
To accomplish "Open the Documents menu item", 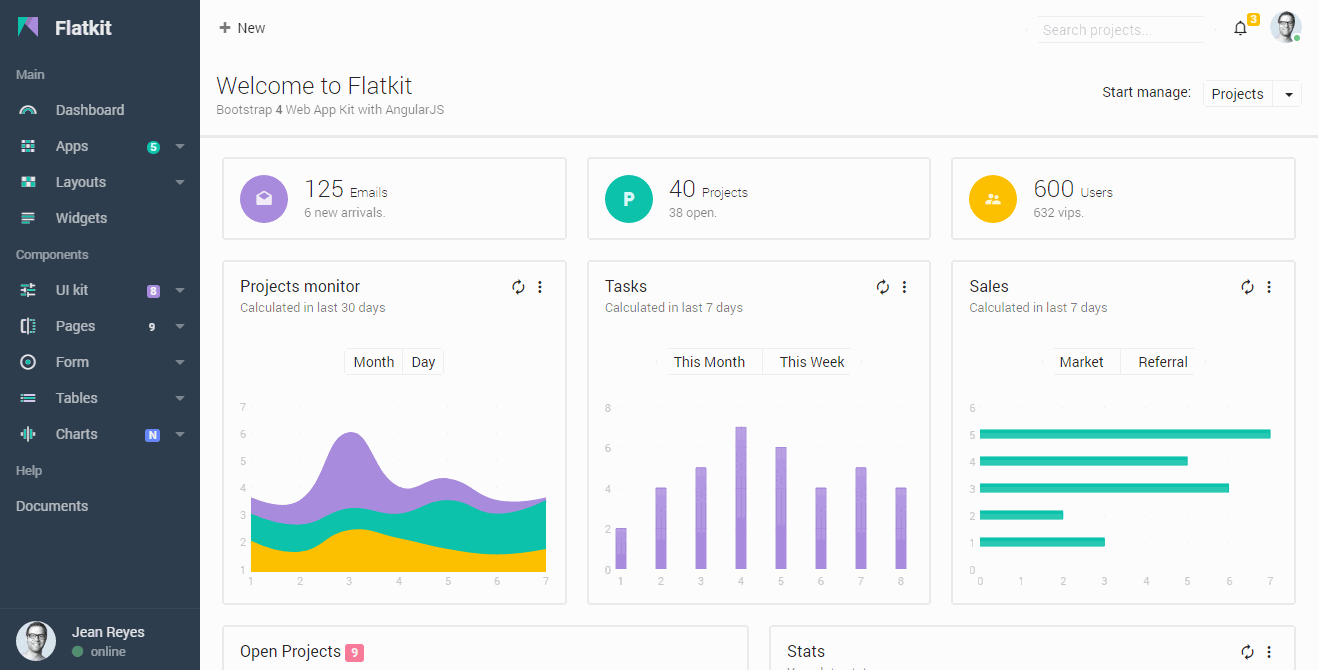I will pyautogui.click(x=50, y=506).
